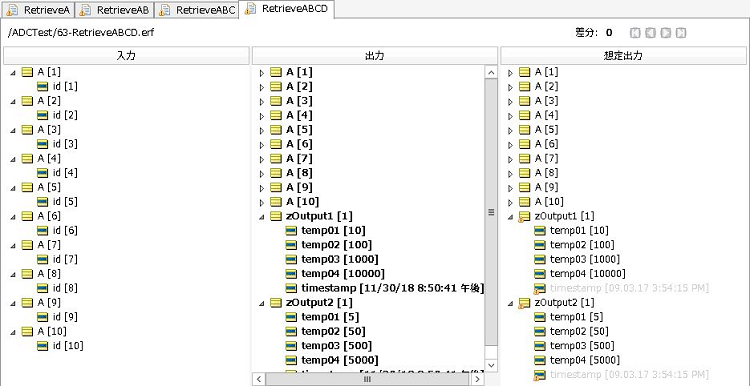Collapse zOutput2 in the 想定出力 panel
750x386 pixels.
pyautogui.click(x=510, y=303)
